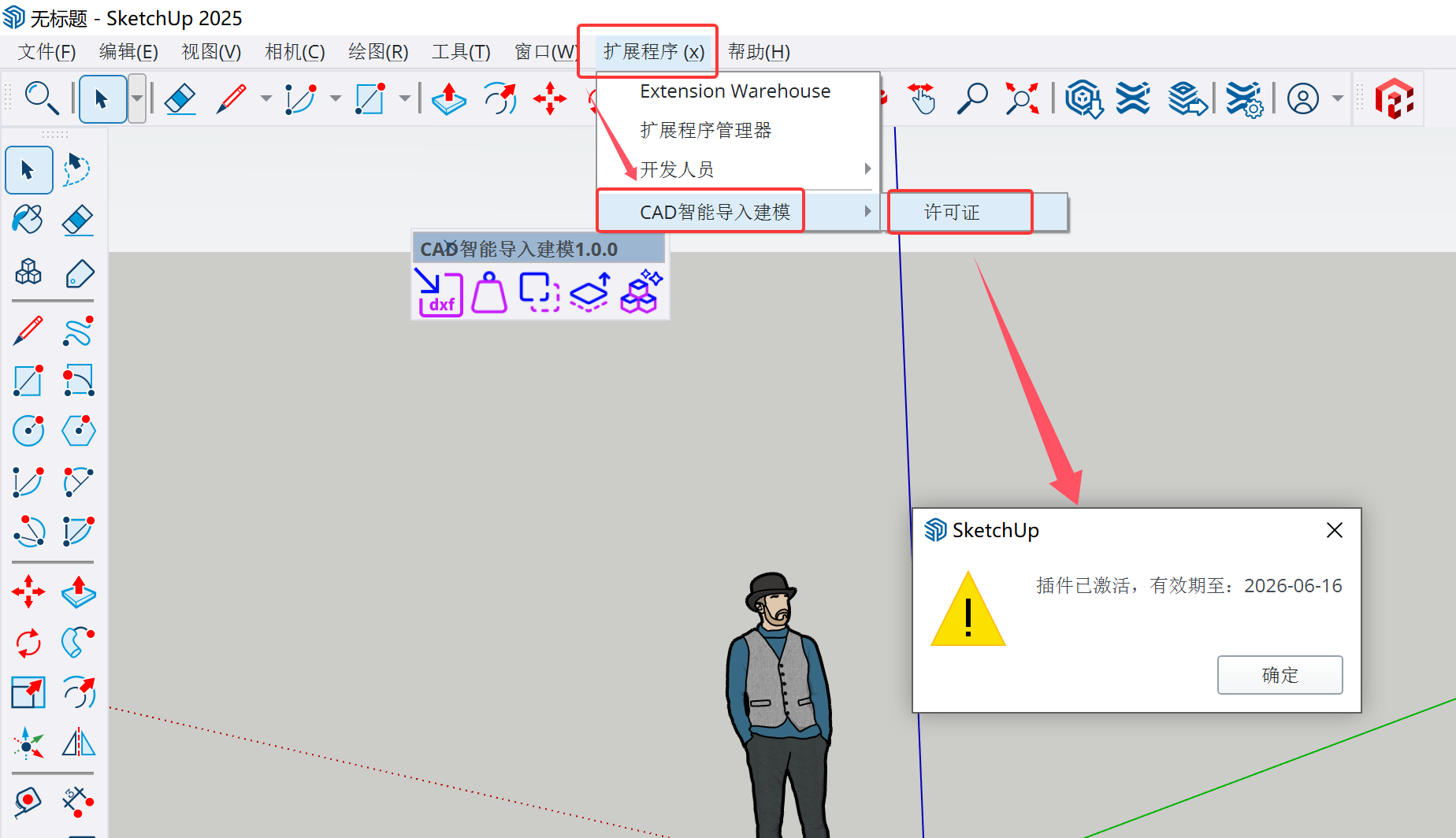Open Extension Warehouse toolbar icon
1456x838 pixels.
pyautogui.click(x=1133, y=99)
